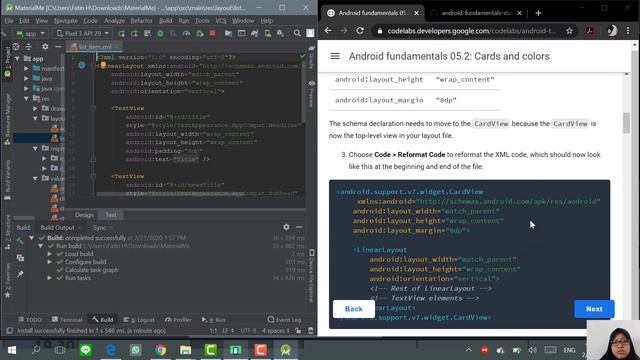The image size is (640, 360).
Task: Open a new Chrome tab with plus
Action: point(538,13)
